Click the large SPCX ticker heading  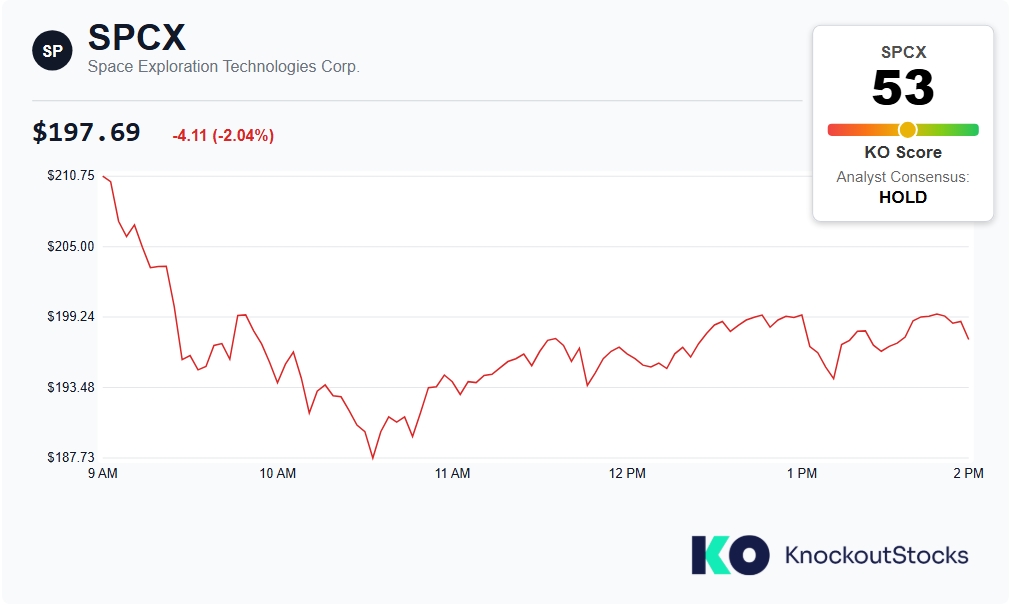click(x=136, y=37)
